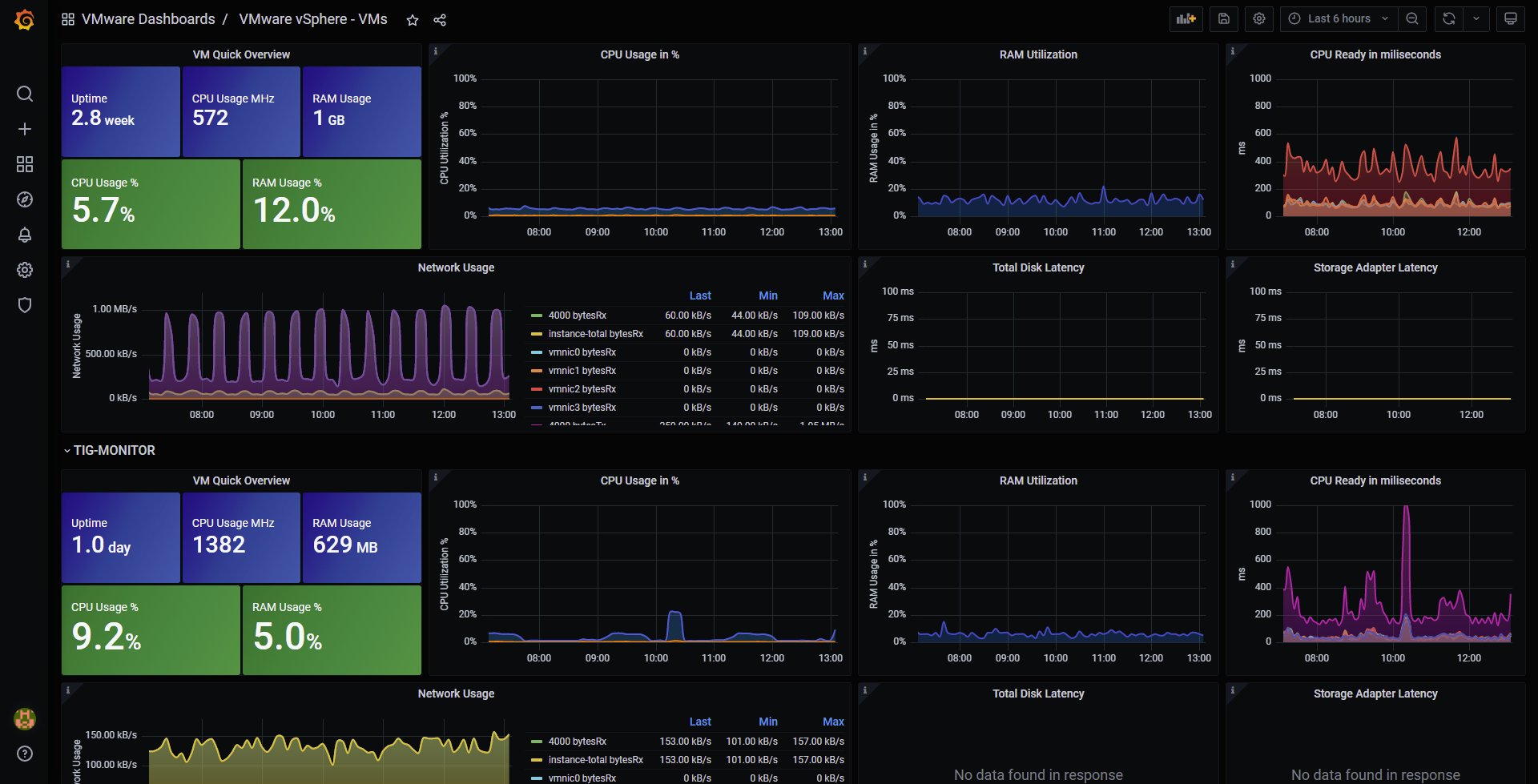Toggle vmnic1 bytesRx legend series
The image size is (1538, 784).
click(x=582, y=371)
